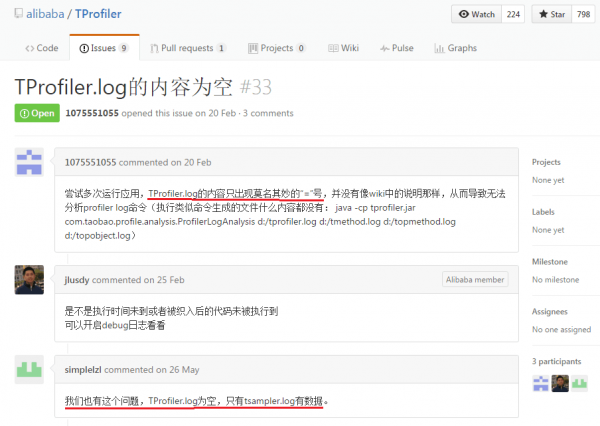
Task: Click the 'tsampler.log' text in last comment
Action: pos(269,401)
